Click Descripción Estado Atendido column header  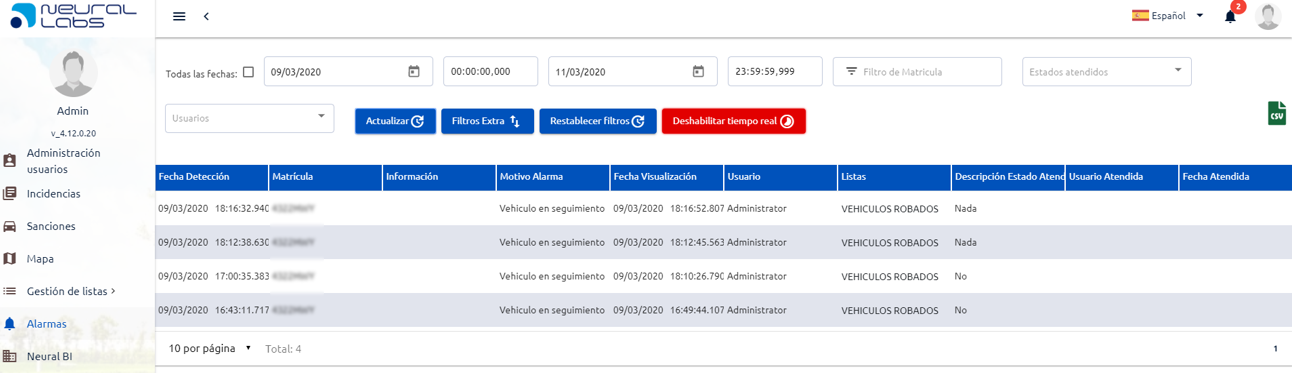[x=1008, y=177]
